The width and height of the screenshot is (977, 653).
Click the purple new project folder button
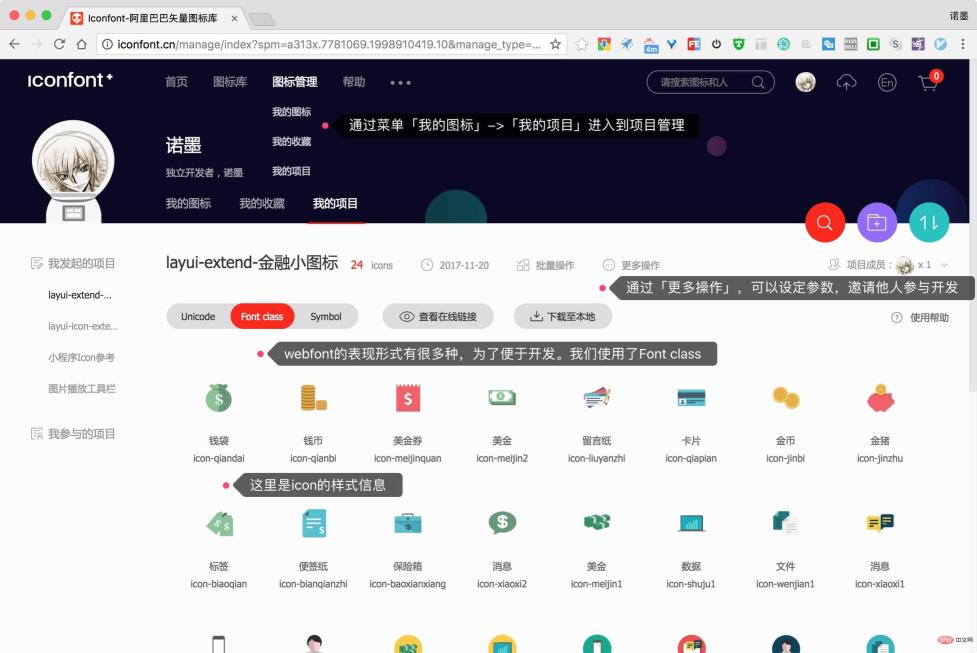tap(877, 222)
